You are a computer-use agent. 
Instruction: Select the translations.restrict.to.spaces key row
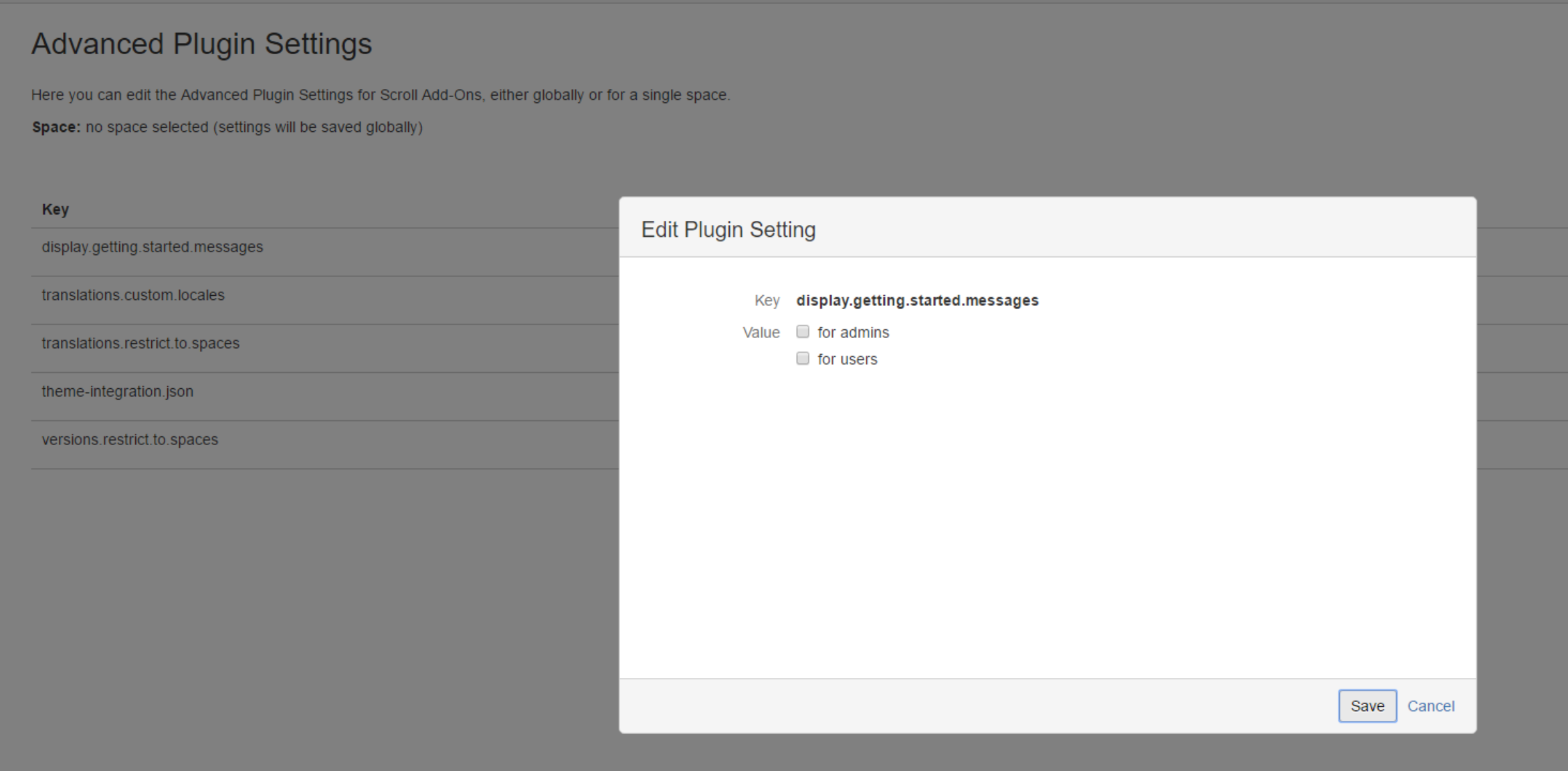pos(140,343)
